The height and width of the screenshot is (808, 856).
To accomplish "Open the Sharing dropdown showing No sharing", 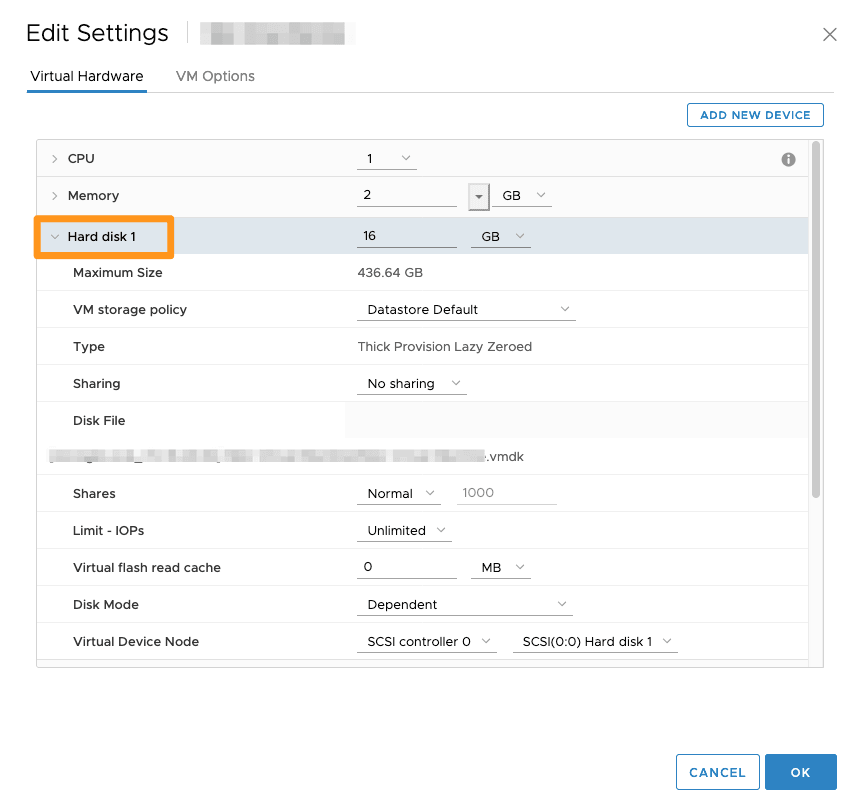I will pos(412,384).
